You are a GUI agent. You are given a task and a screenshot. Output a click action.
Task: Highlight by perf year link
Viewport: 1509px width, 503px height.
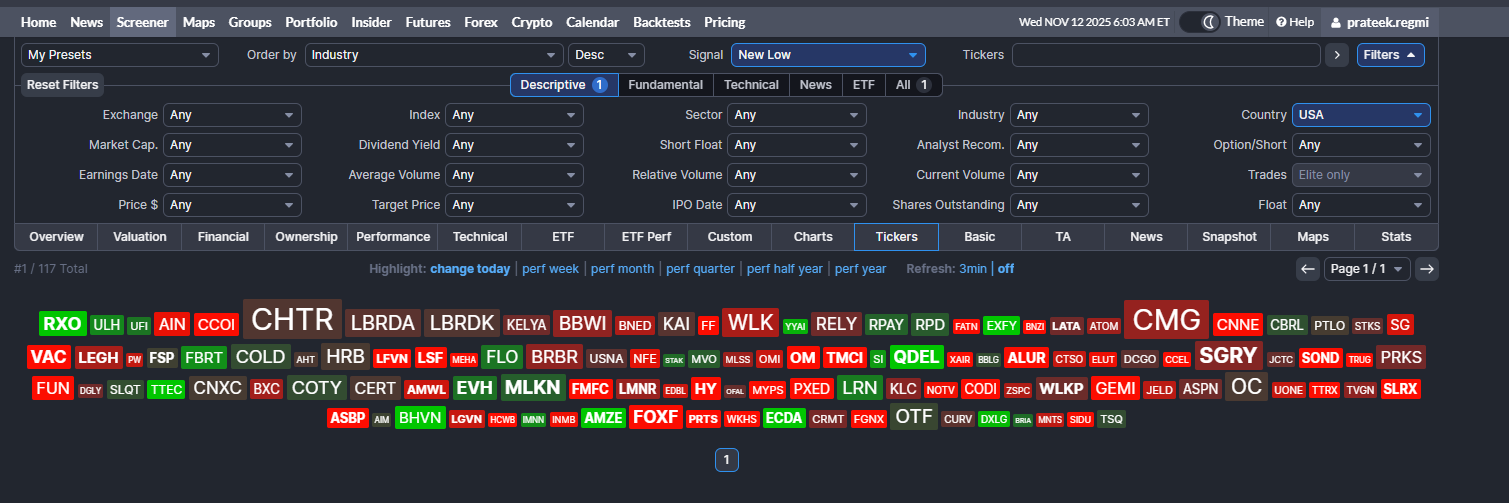860,269
